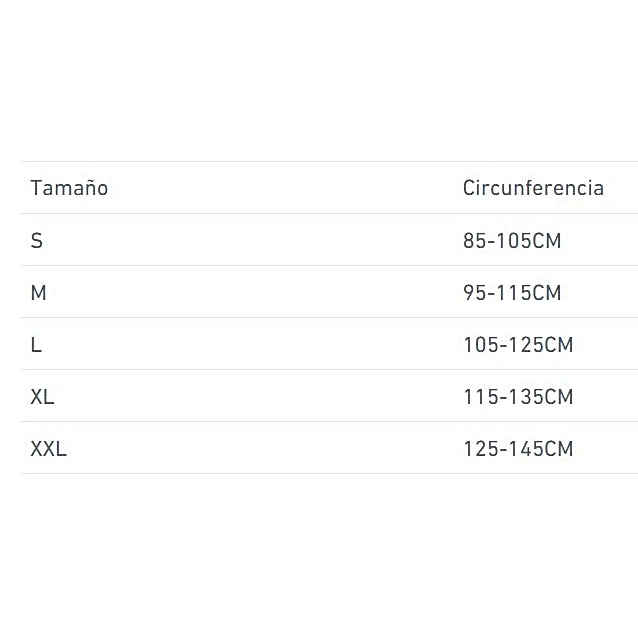This screenshot has width=638, height=638.
Task: Click the 85-105CM circumference value
Action: coord(511,241)
